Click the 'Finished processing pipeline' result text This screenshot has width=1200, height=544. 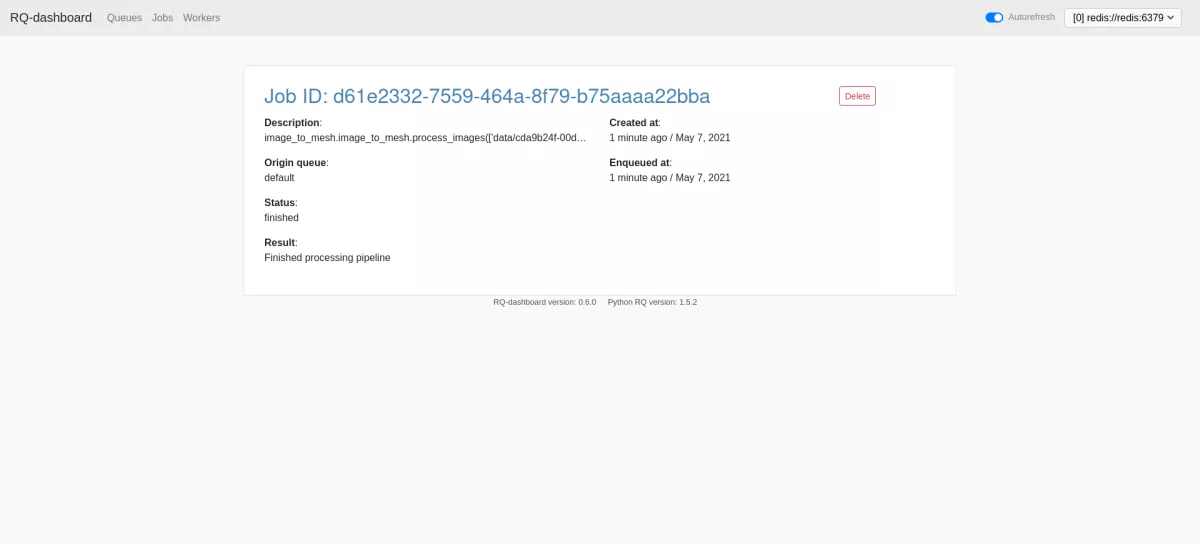point(327,257)
